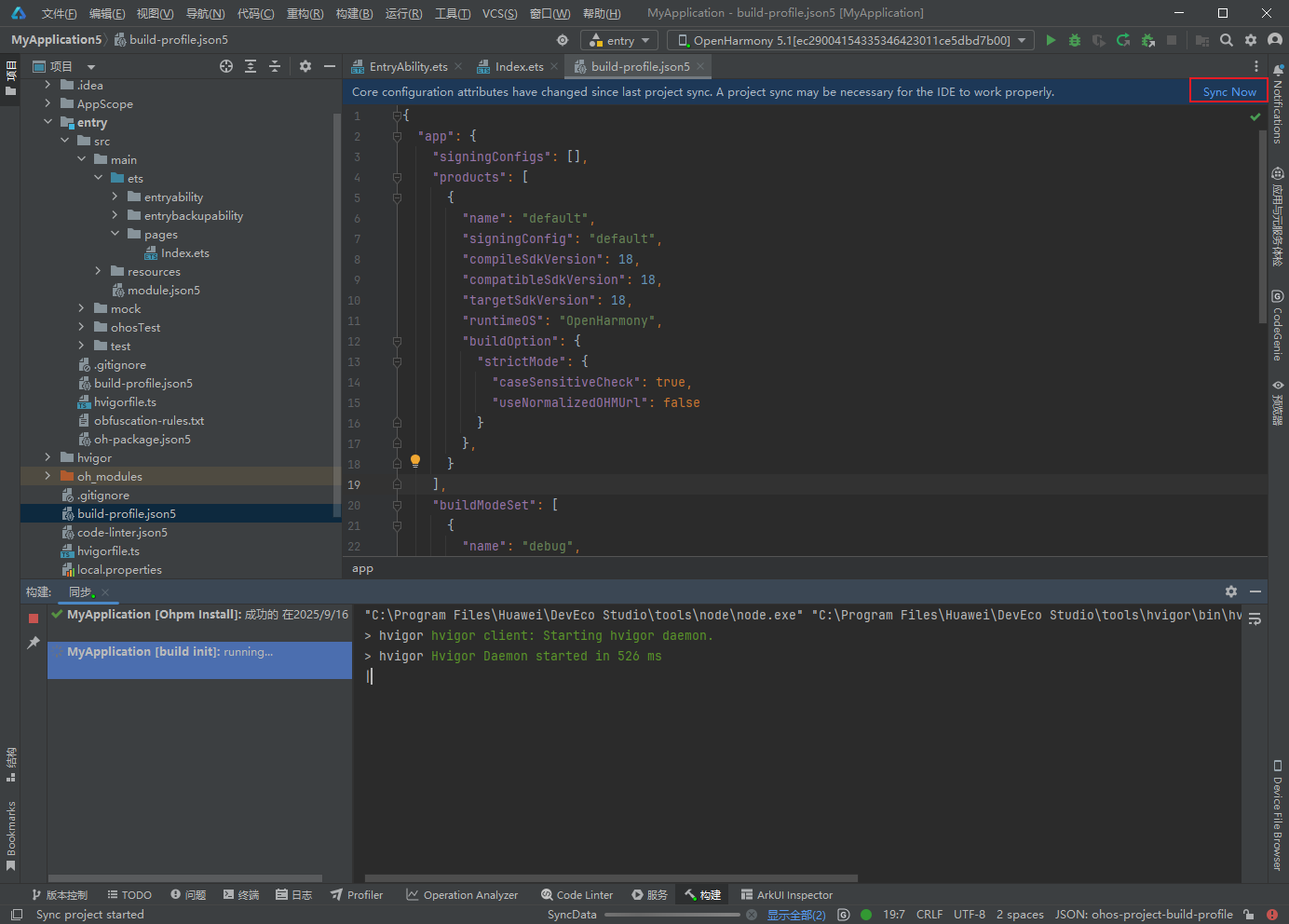
Task: Open the editor tabs more options menu
Action: coord(1256,66)
